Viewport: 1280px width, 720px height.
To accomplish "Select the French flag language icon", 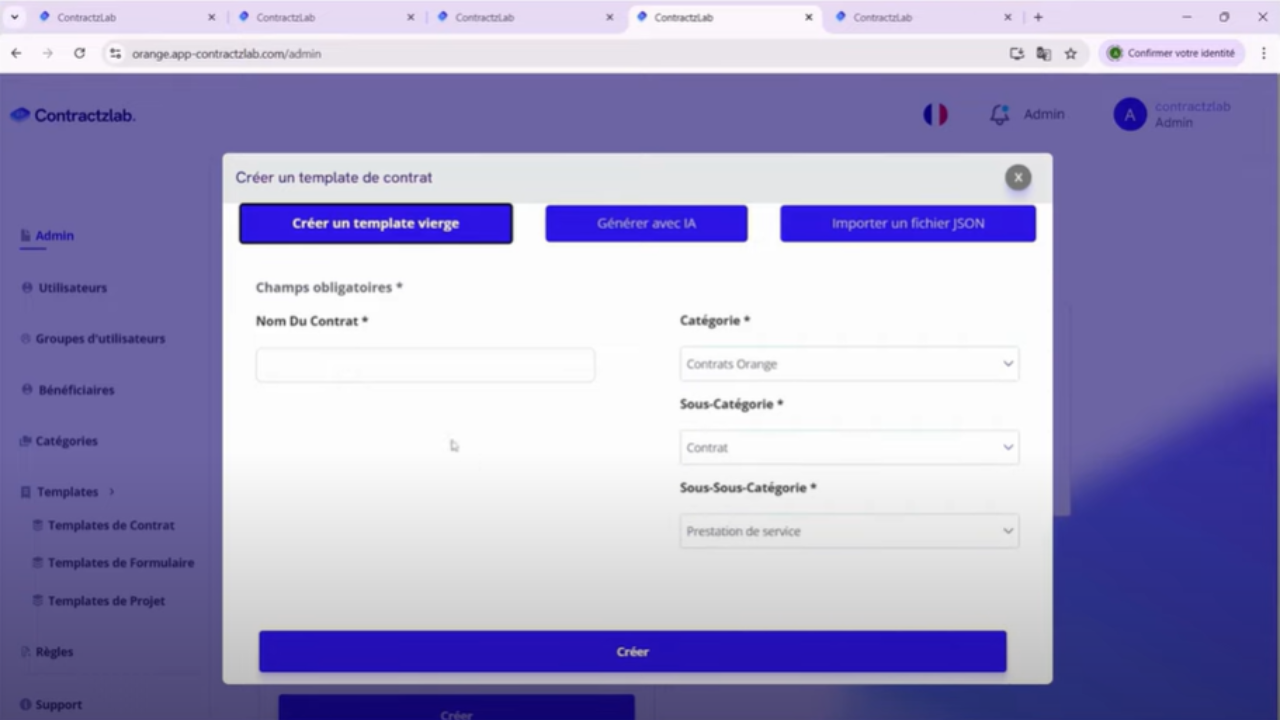I will tap(935, 115).
